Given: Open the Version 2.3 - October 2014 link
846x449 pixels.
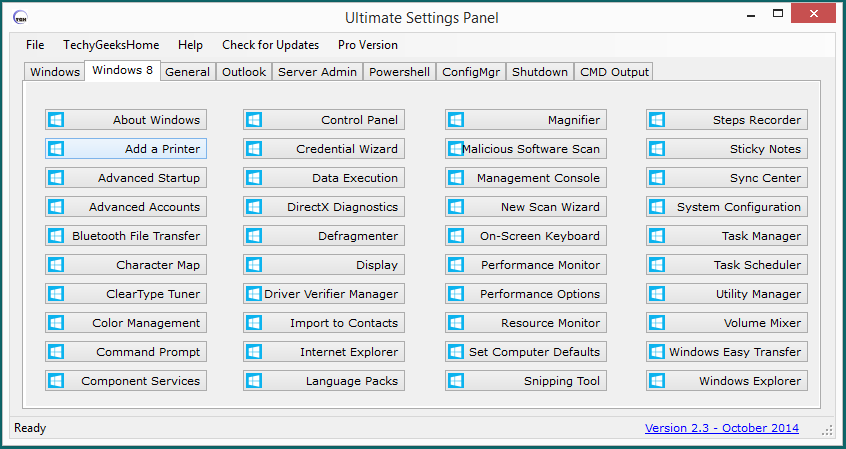Looking at the screenshot, I should (x=721, y=428).
